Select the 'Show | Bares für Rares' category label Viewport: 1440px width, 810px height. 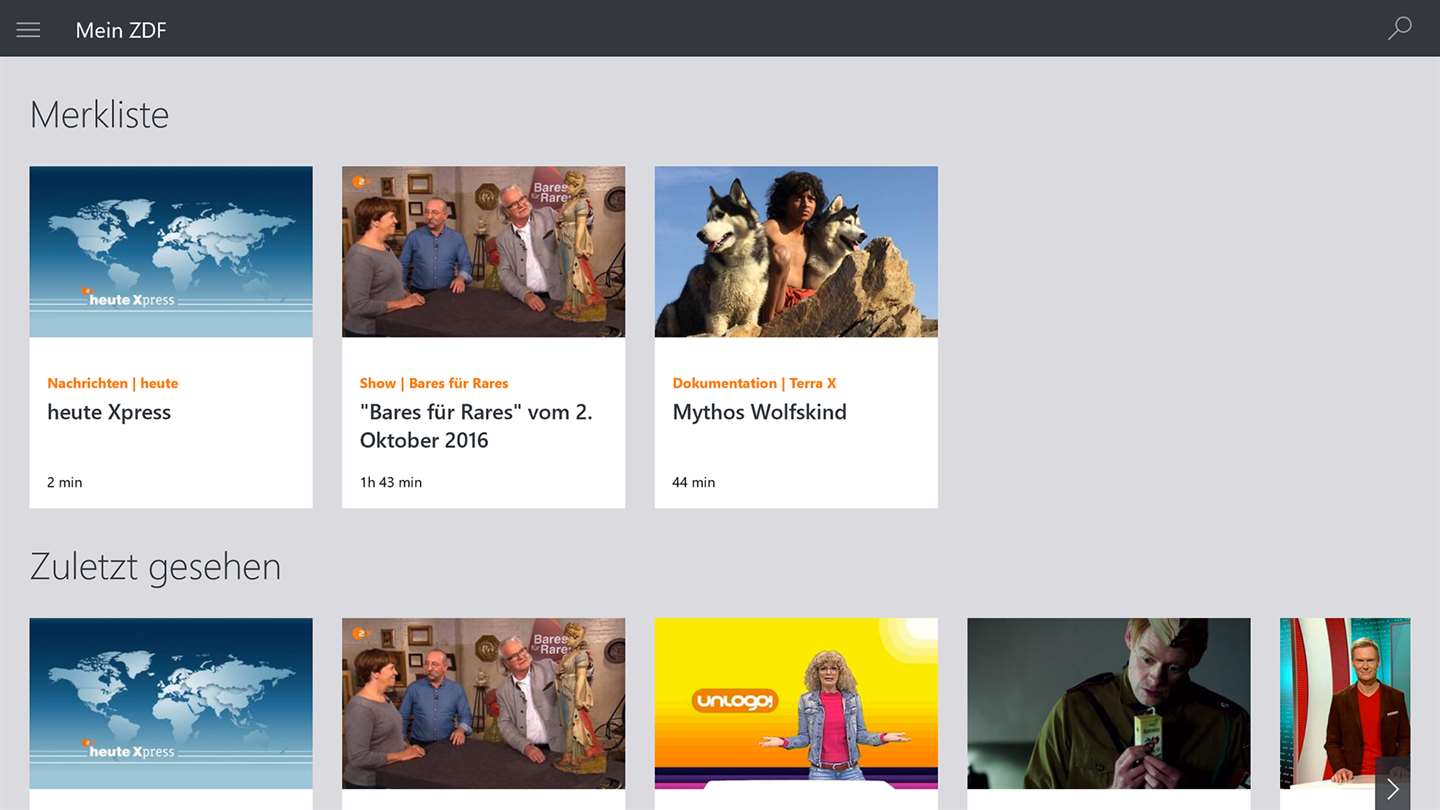434,383
